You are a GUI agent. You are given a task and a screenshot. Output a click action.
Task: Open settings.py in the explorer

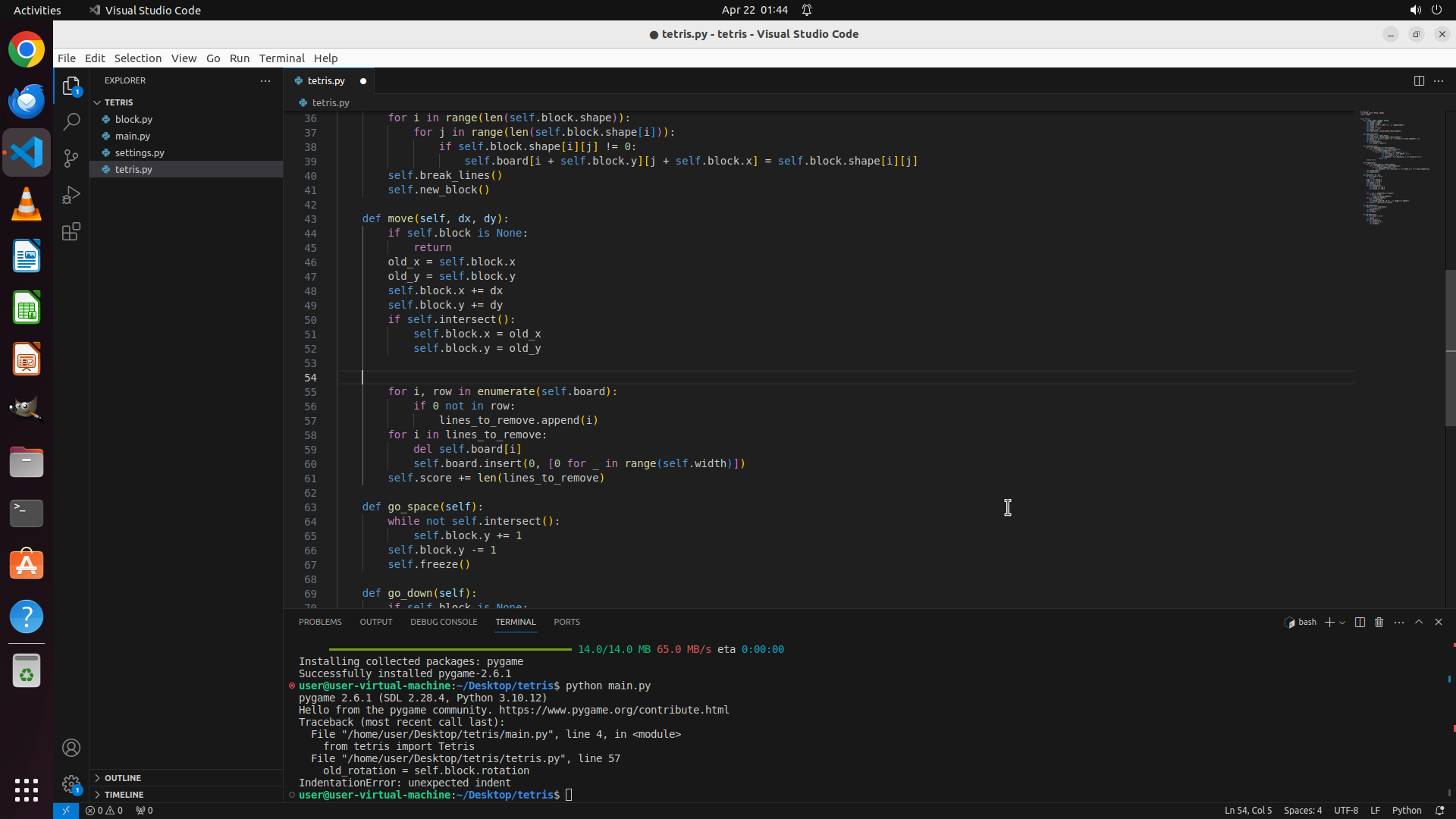click(x=140, y=152)
